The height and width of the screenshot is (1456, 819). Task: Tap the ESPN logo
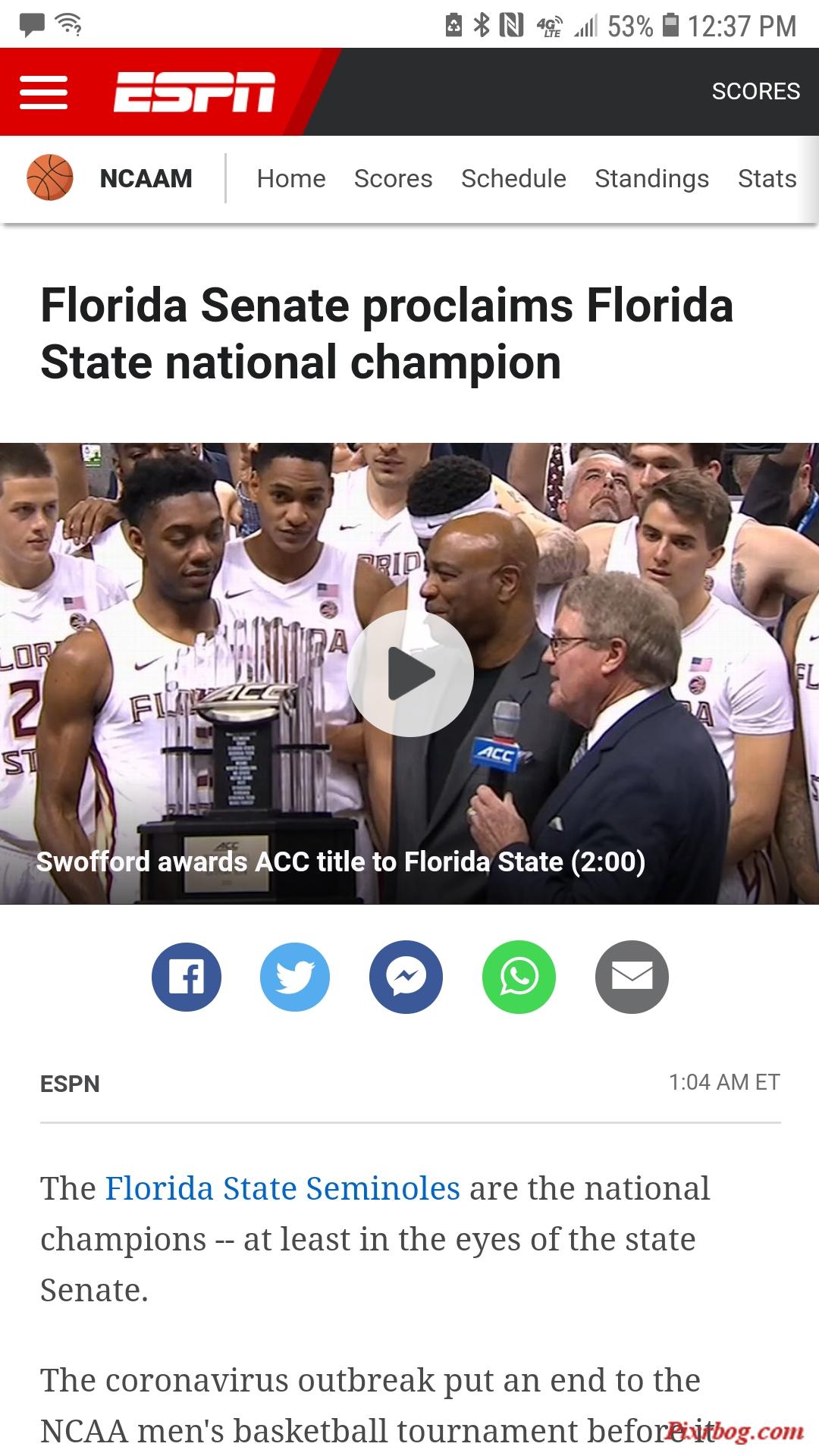tap(194, 92)
